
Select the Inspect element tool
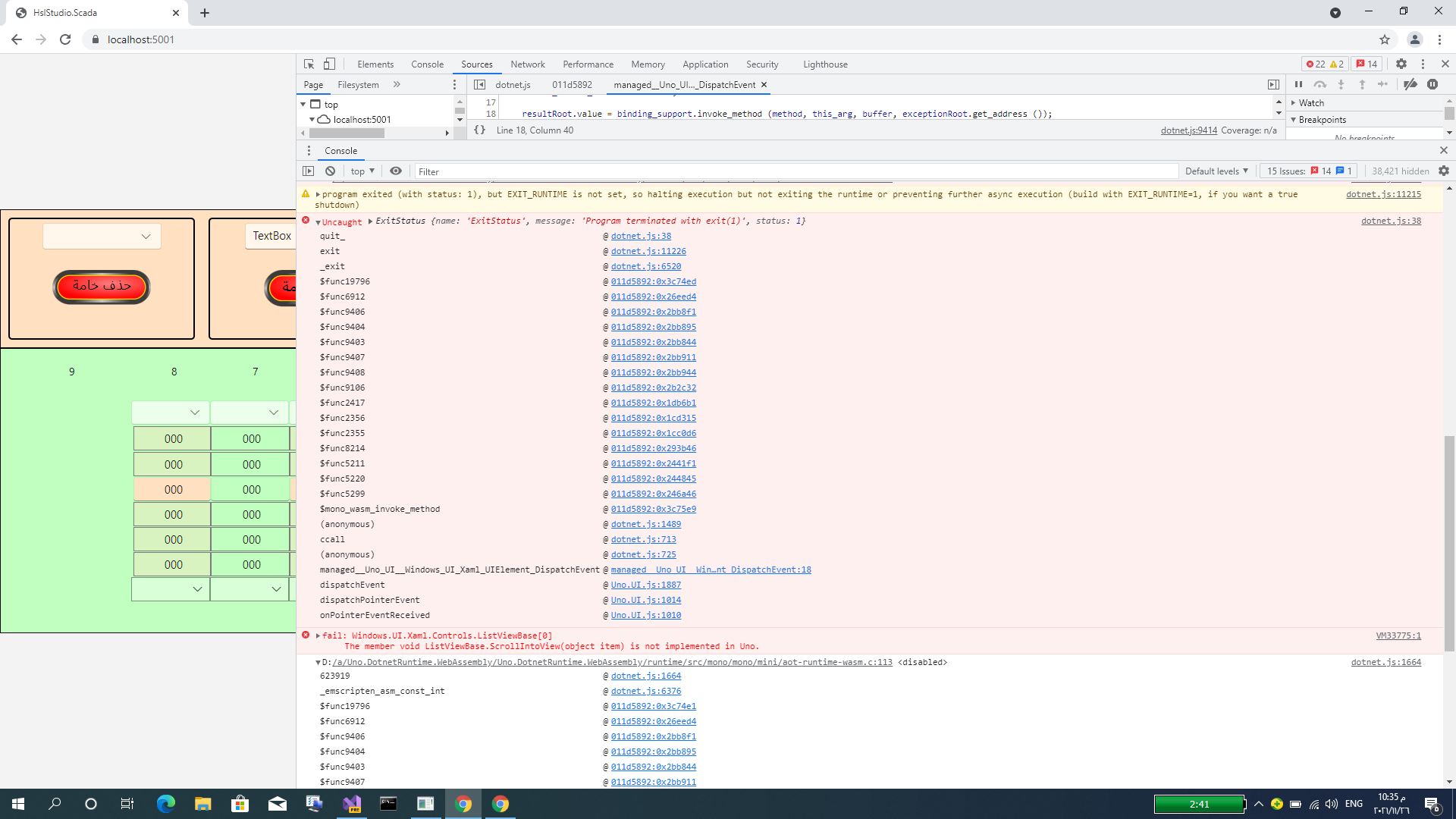(308, 64)
